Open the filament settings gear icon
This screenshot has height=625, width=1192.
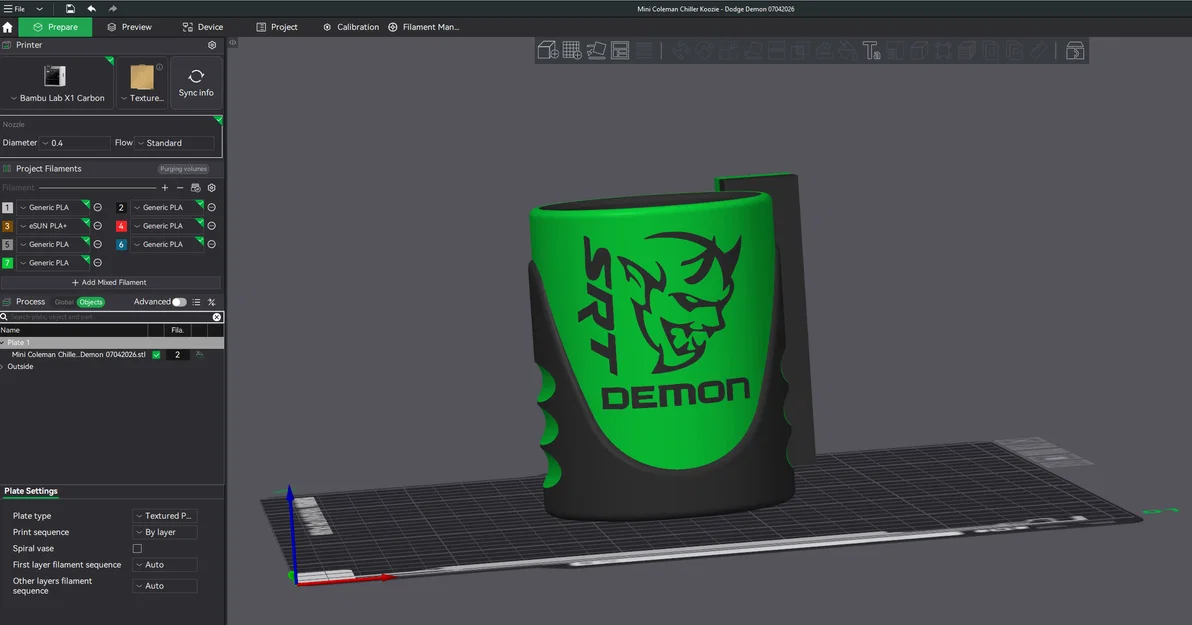point(212,188)
